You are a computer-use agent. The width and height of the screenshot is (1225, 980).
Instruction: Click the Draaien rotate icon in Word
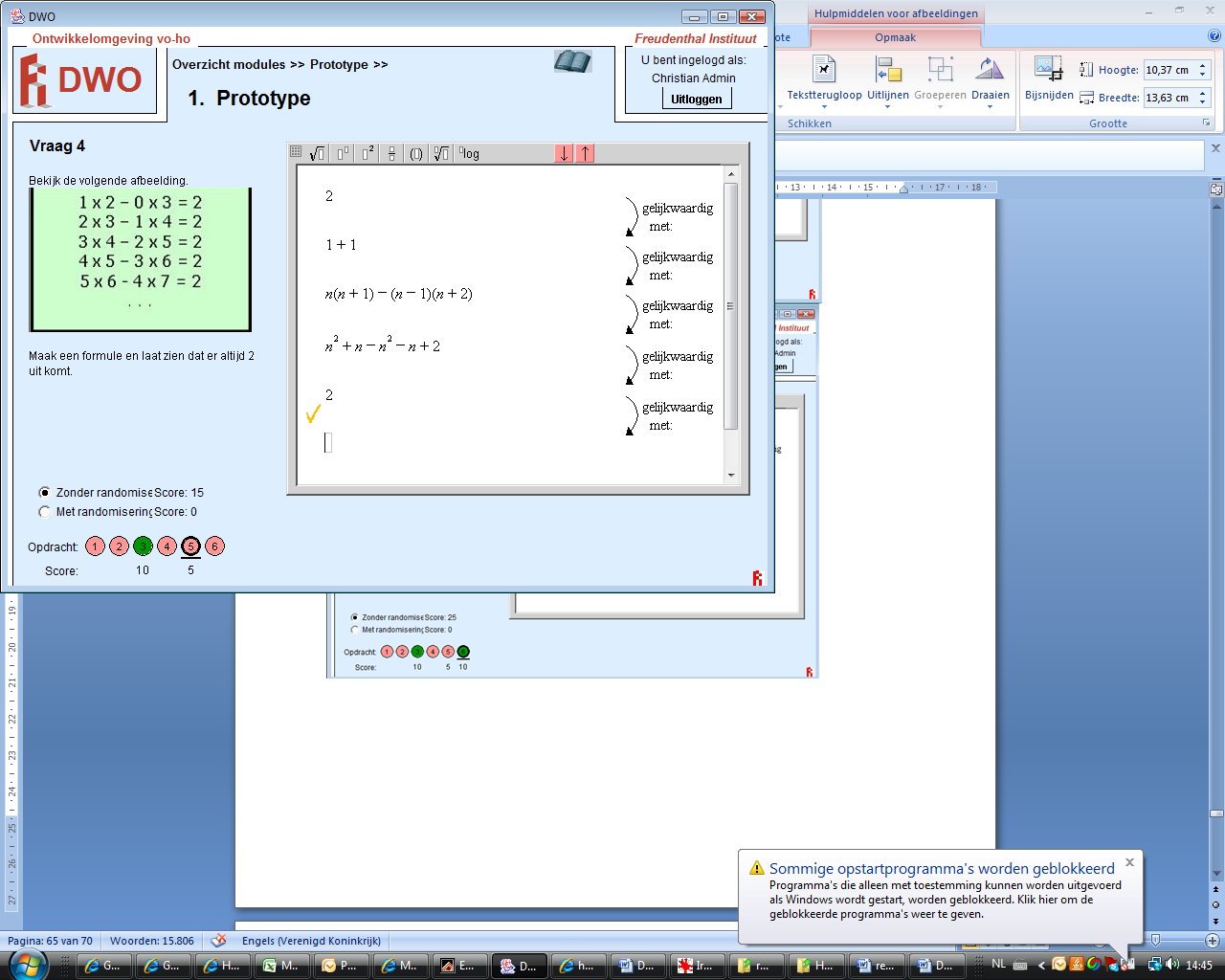click(x=990, y=69)
